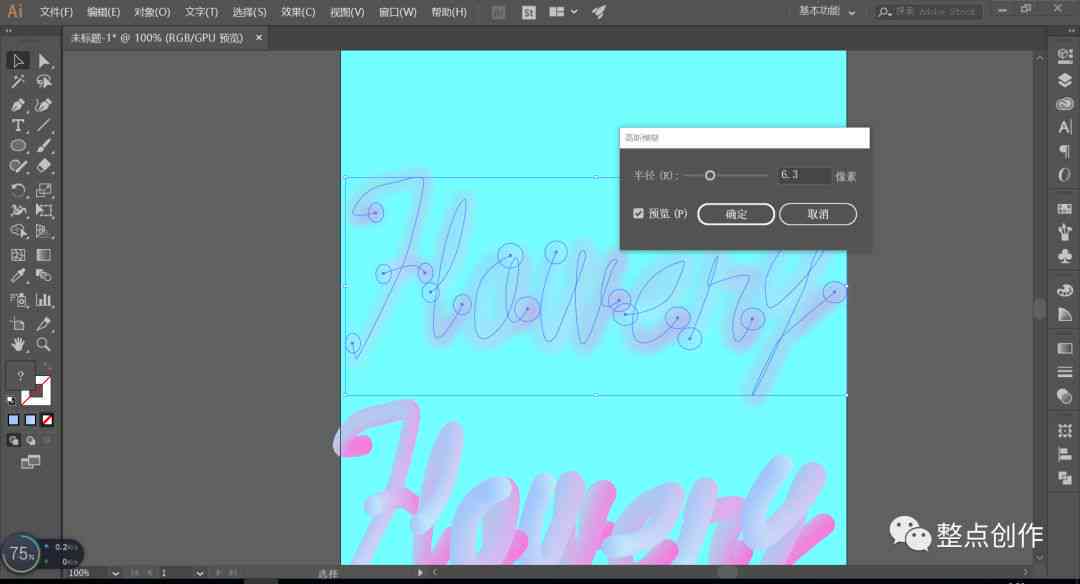Viewport: 1080px width, 584px height.
Task: Select the Type tool
Action: click(18, 125)
